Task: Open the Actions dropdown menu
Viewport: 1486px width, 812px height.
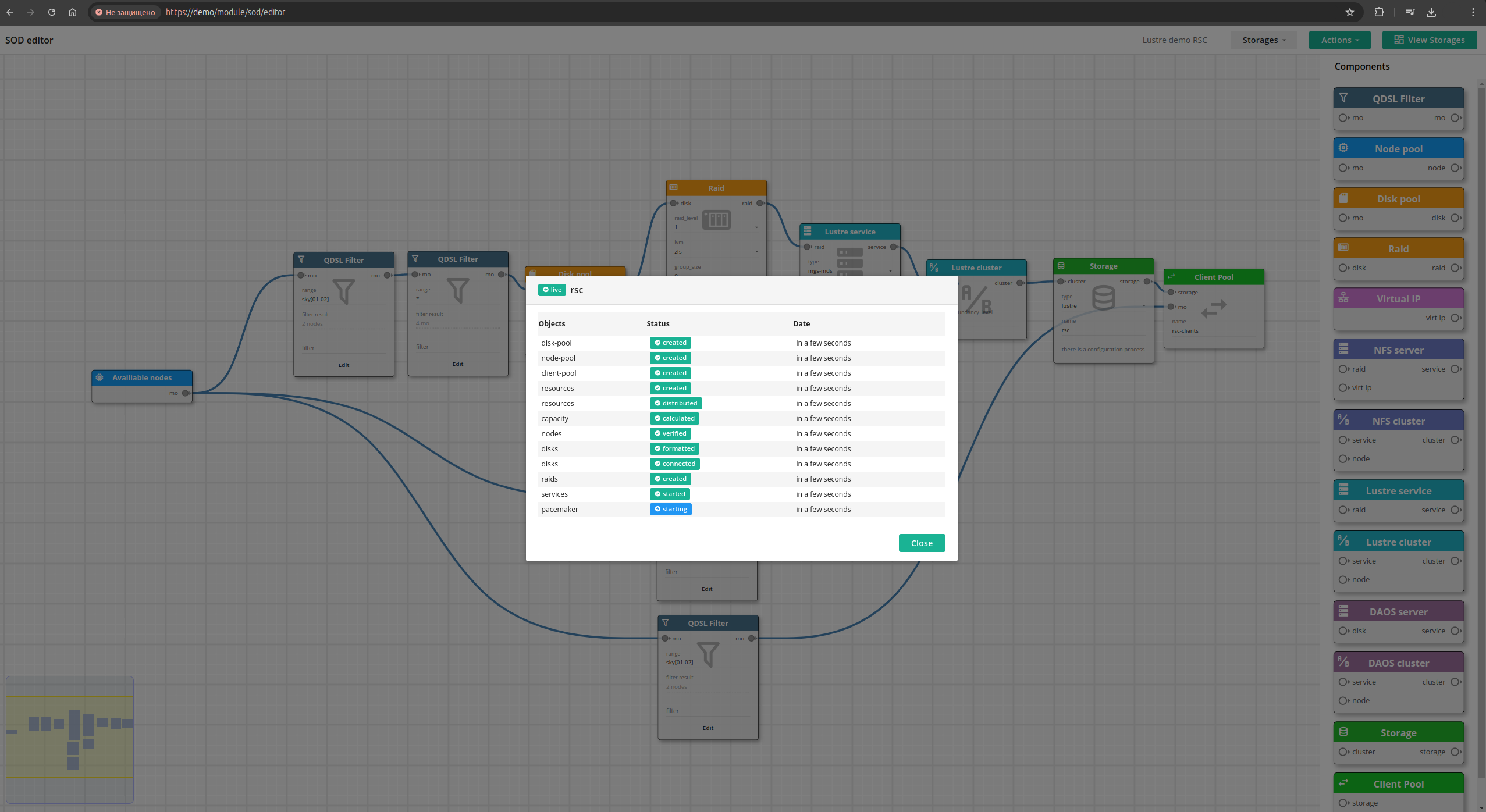Action: point(1339,40)
